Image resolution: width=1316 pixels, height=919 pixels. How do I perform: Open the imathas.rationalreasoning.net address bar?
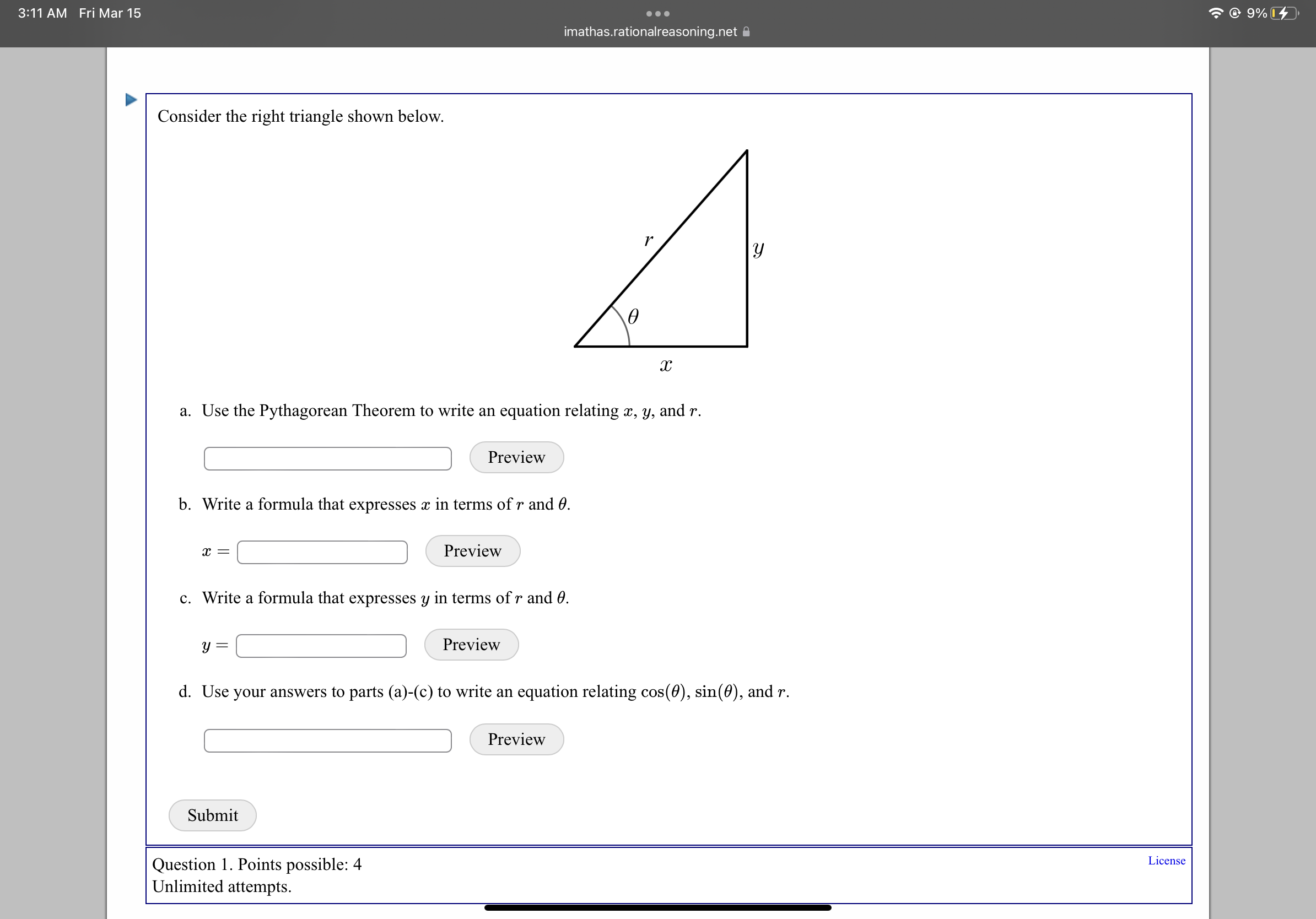tap(650, 31)
